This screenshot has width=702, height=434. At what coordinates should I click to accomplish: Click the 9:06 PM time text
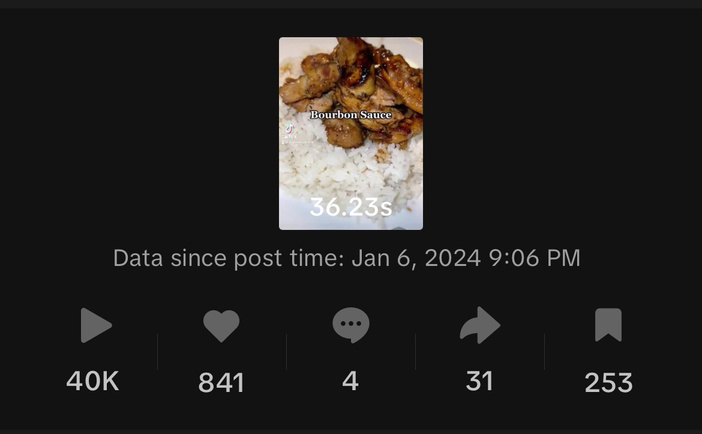(535, 258)
